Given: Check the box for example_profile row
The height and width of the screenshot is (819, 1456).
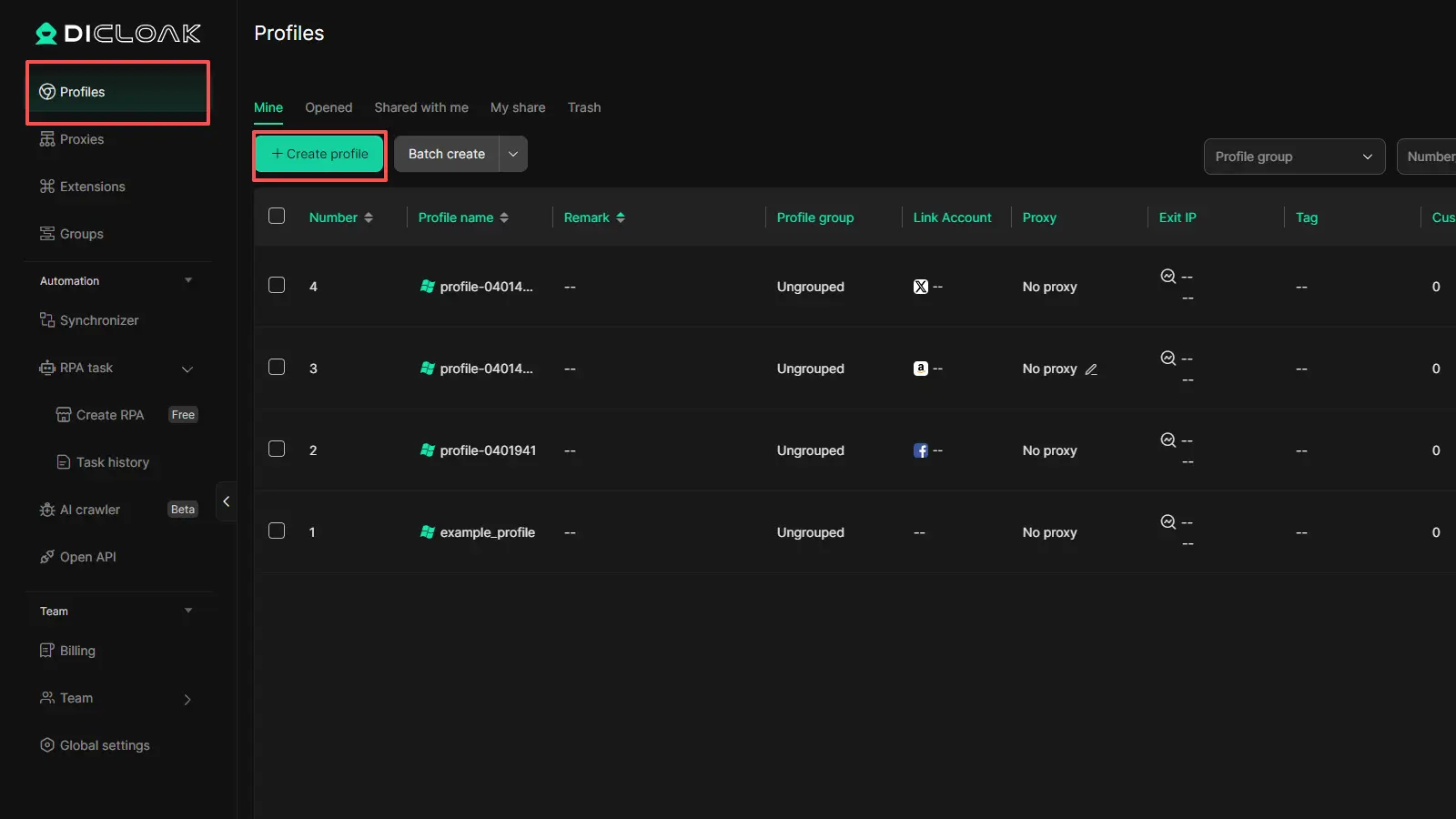Looking at the screenshot, I should tap(277, 531).
